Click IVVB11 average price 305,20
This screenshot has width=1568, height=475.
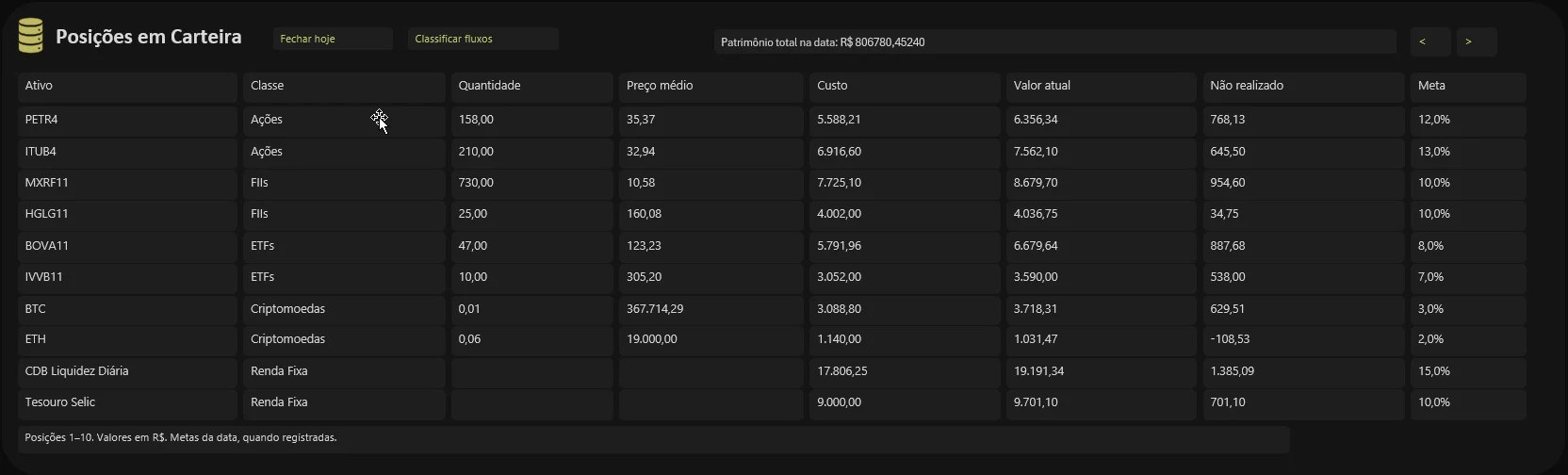[711, 277]
